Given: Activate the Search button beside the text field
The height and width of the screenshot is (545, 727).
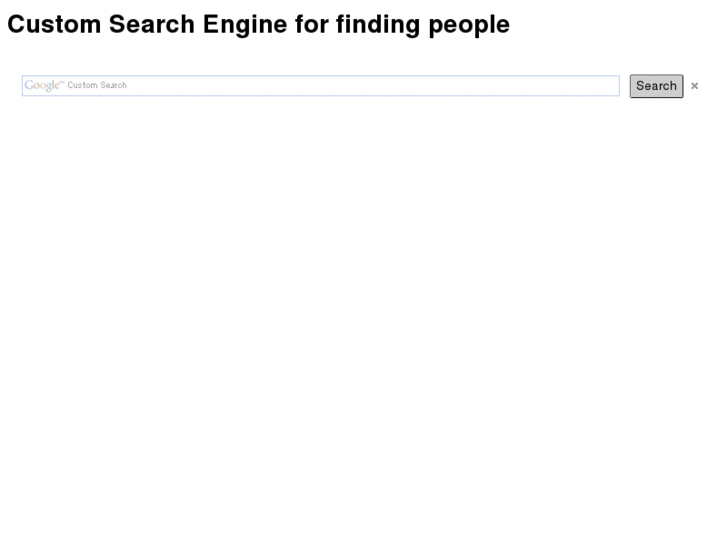Looking at the screenshot, I should tap(656, 86).
